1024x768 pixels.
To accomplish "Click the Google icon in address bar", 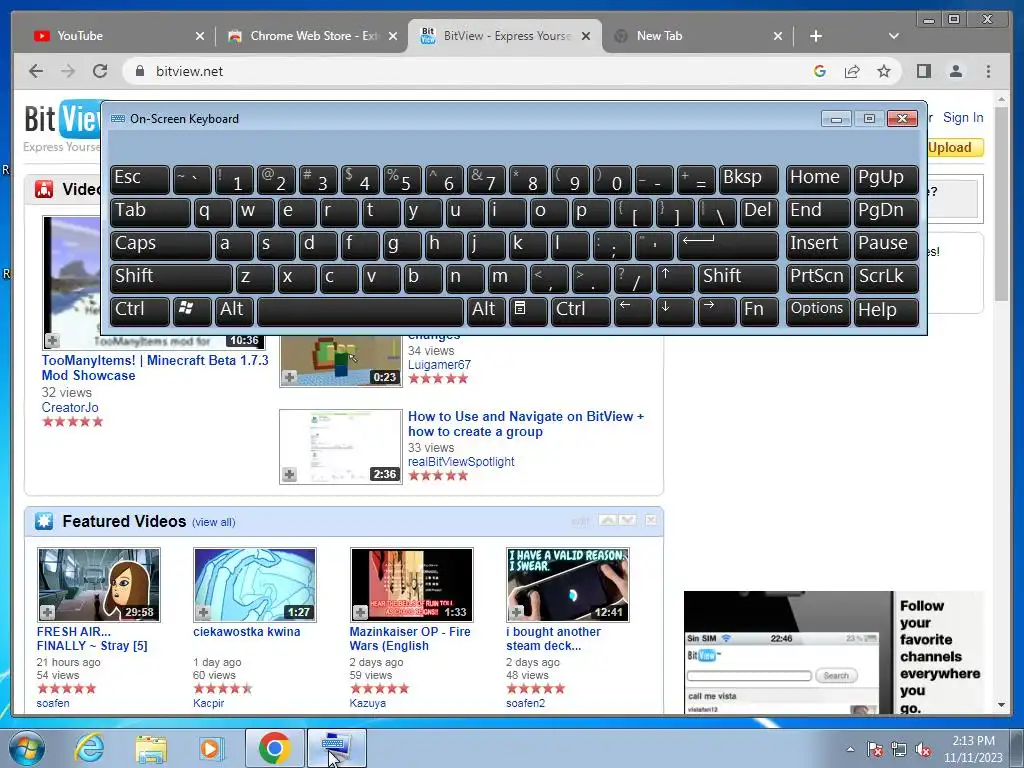I will [x=820, y=71].
